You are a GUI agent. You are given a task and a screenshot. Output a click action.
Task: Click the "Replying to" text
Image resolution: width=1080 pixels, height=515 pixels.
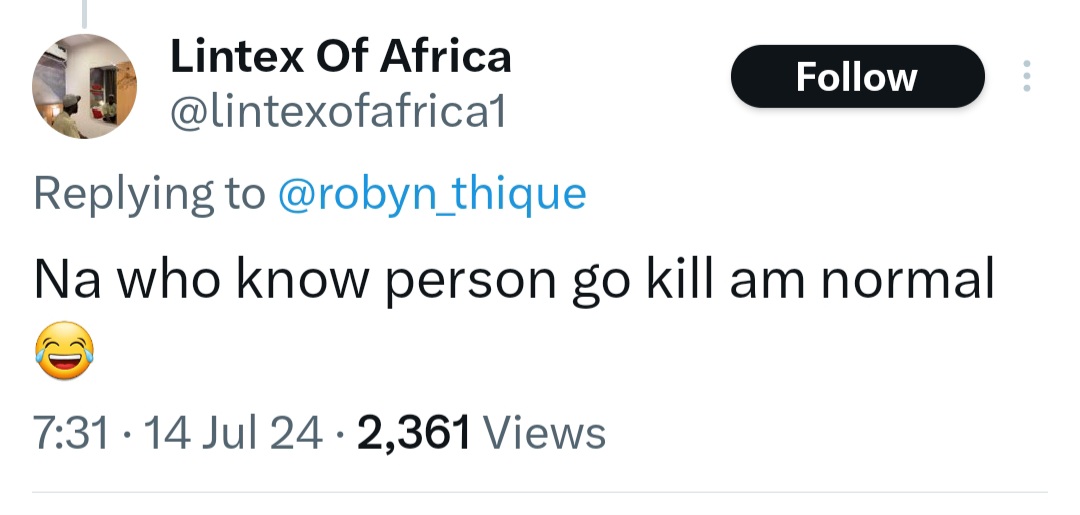pos(149,192)
